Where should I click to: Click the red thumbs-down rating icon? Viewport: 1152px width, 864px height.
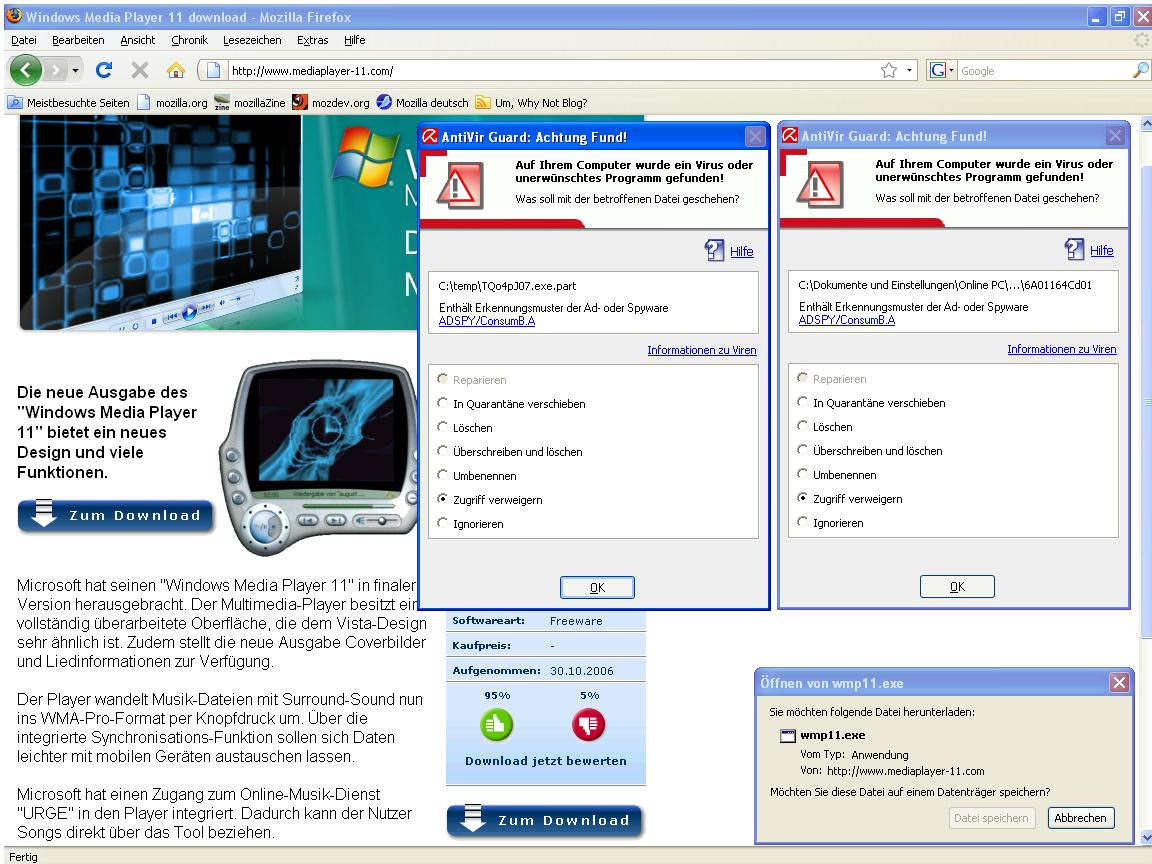(588, 724)
